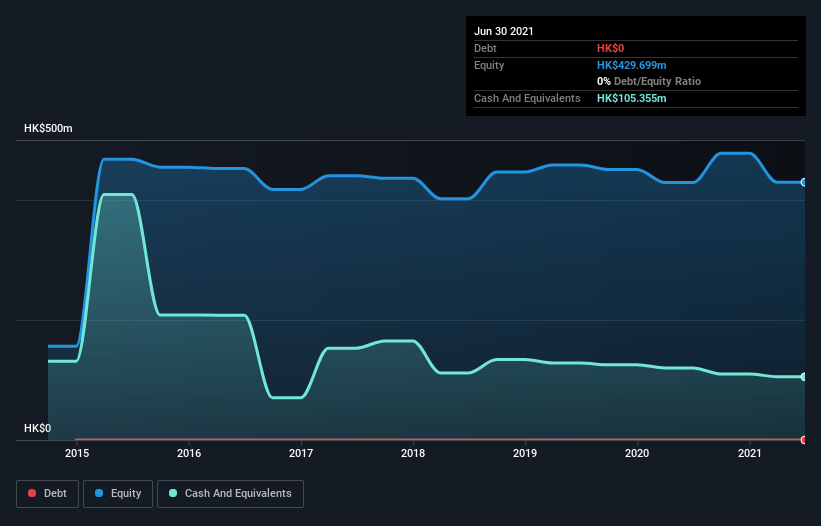Click the blue Equity legend dot
This screenshot has height=526, width=821.
click(99, 493)
